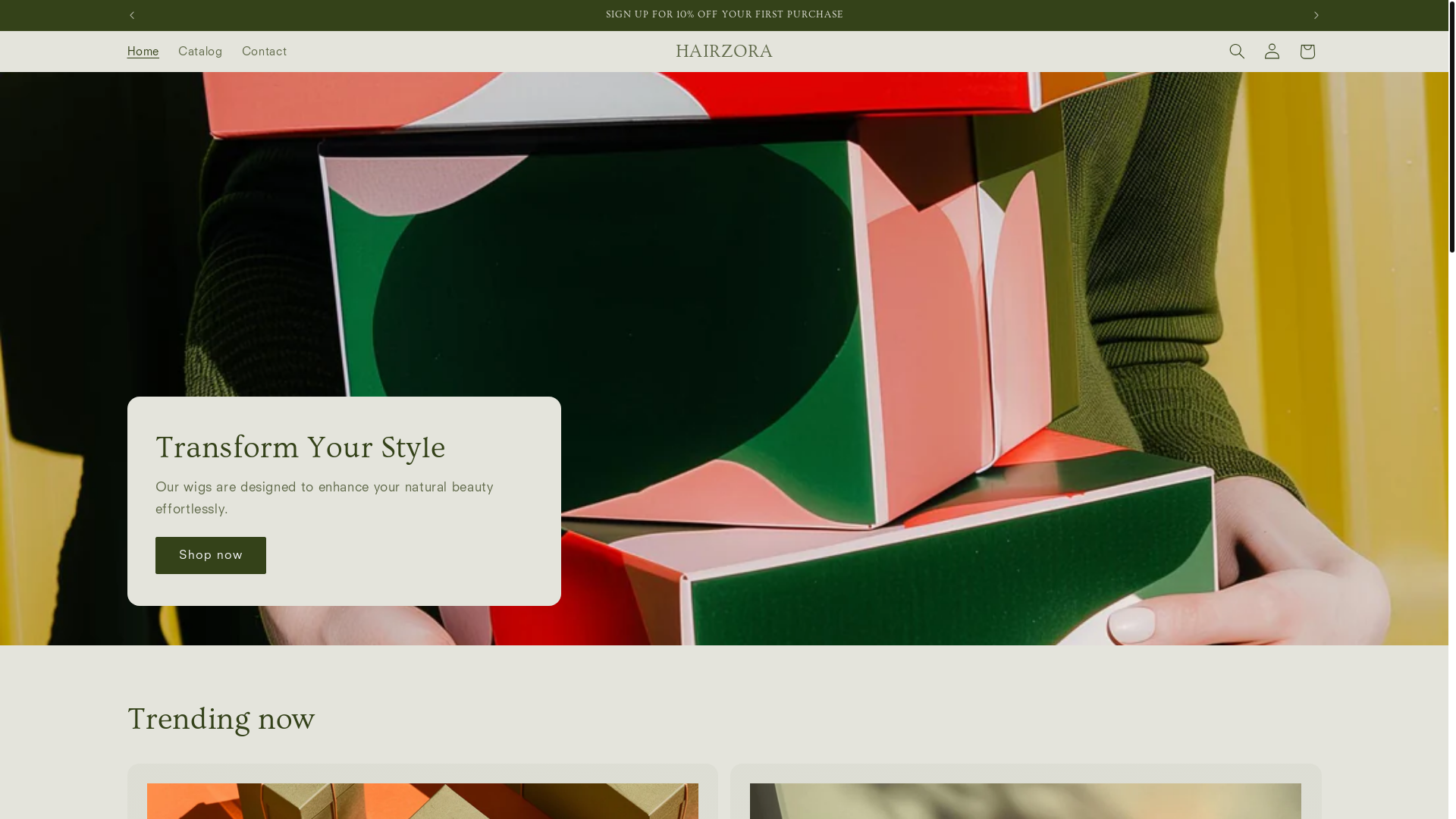The width and height of the screenshot is (1456, 819).
Task: Click the Trending now heading
Action: click(x=221, y=719)
